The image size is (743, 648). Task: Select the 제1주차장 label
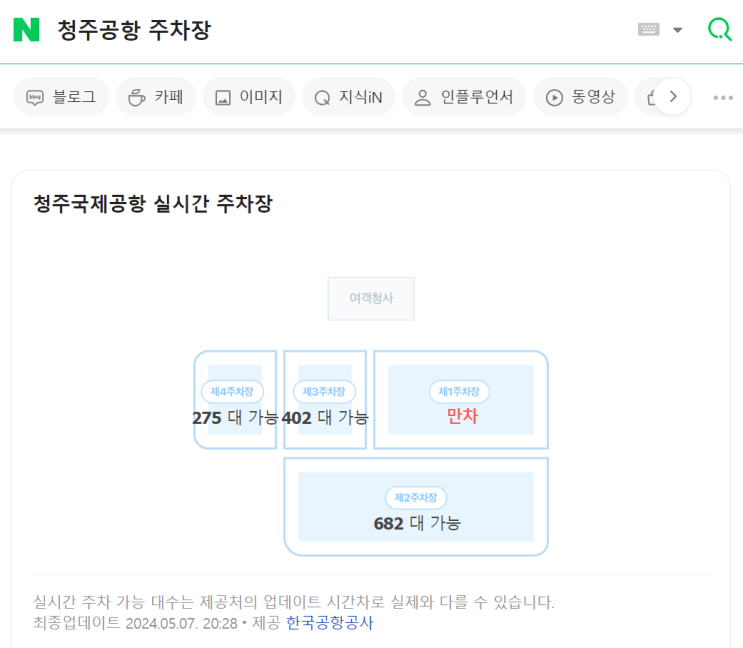tap(459, 391)
